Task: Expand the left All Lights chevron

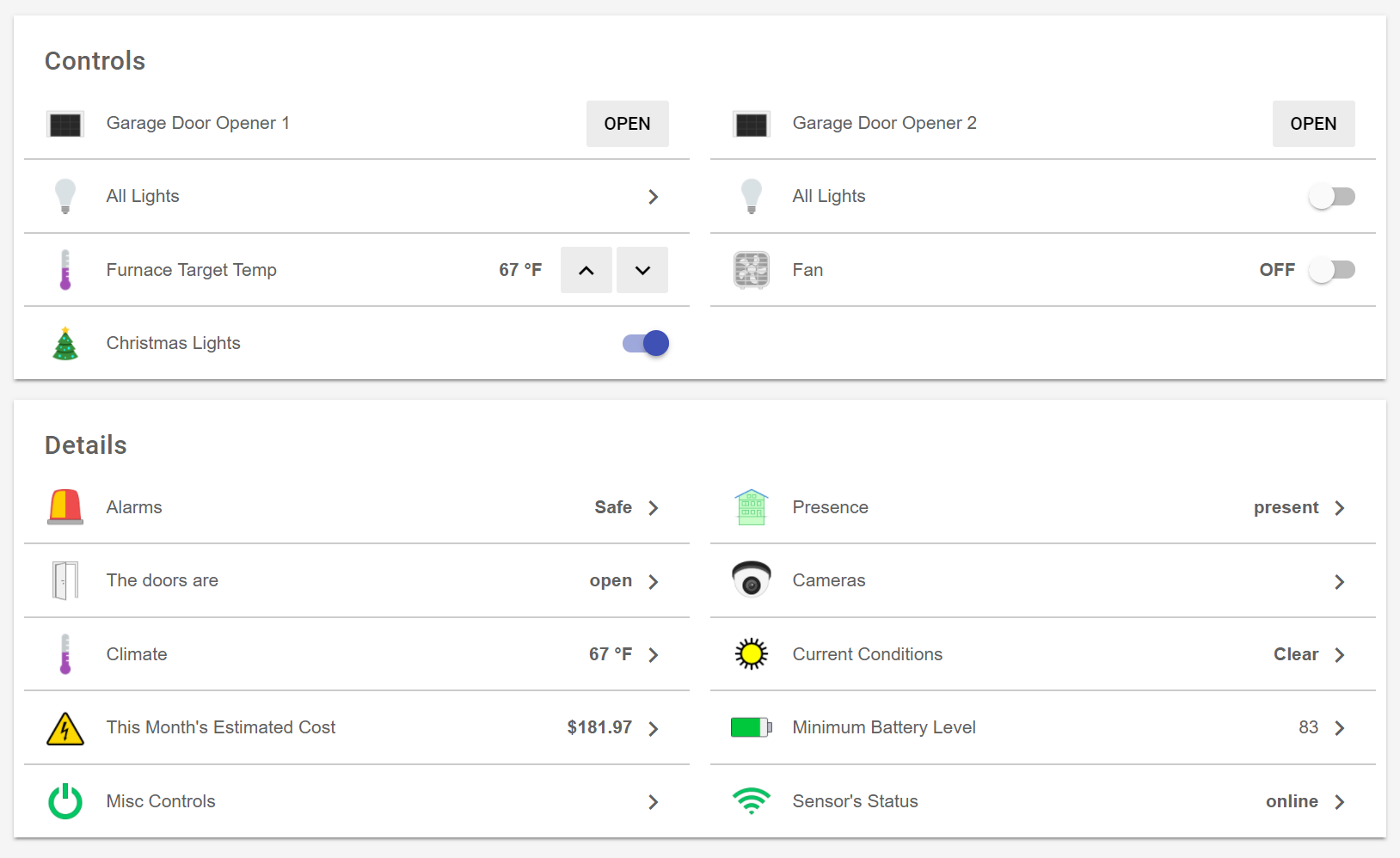Action: pos(653,197)
